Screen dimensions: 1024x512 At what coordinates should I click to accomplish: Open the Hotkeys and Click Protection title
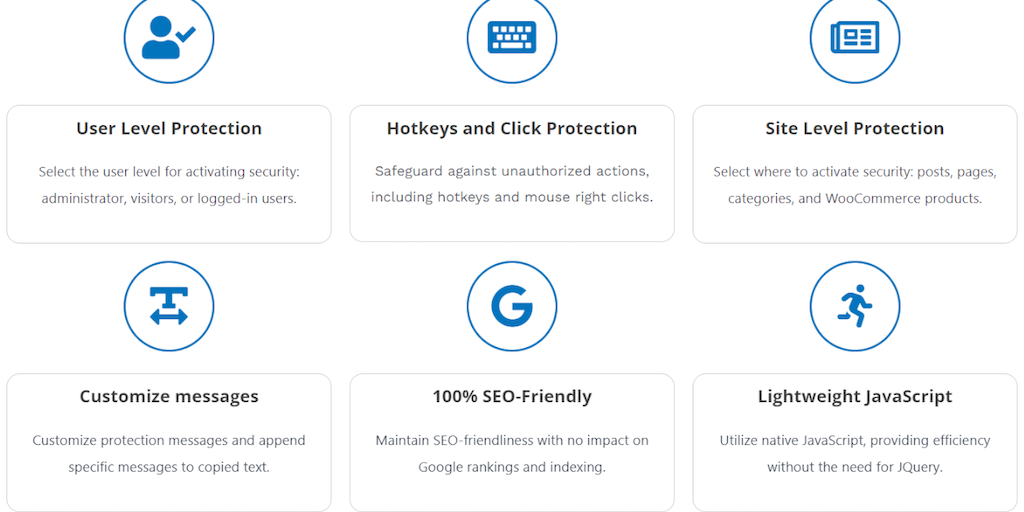512,128
